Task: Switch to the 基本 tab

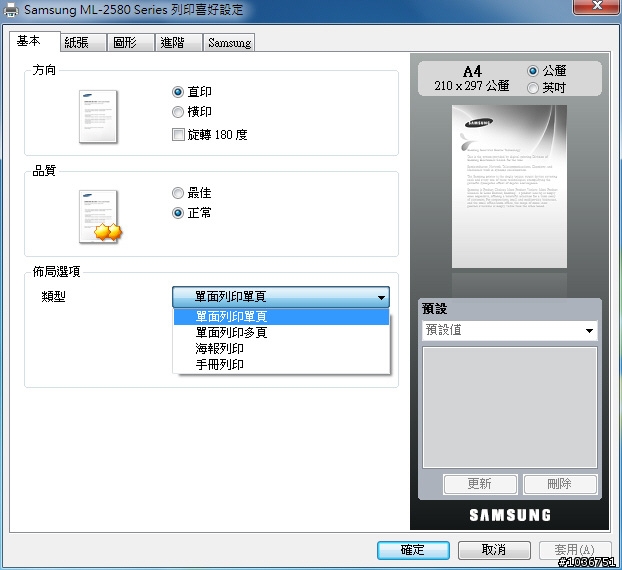Action: 35,41
